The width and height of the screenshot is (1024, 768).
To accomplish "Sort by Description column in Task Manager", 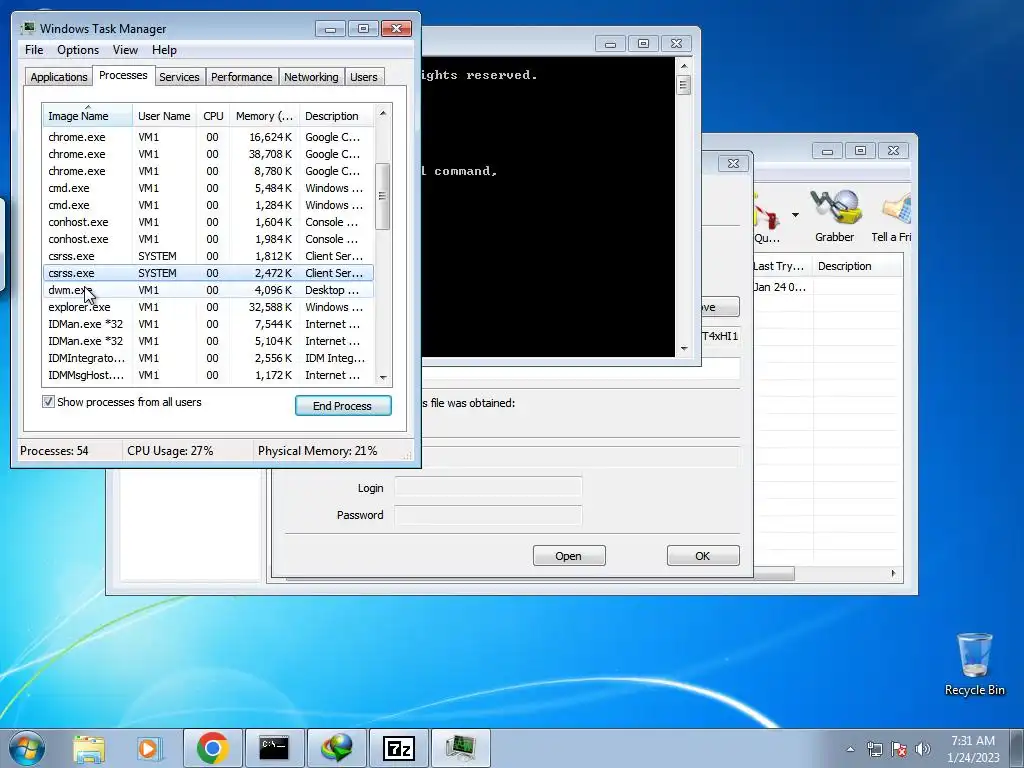I will tap(336, 116).
